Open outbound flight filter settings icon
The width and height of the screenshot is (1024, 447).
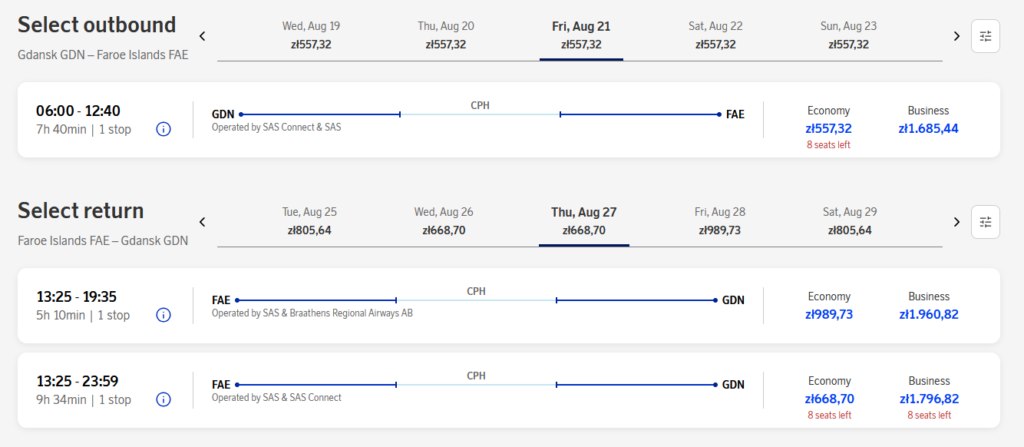[x=985, y=36]
